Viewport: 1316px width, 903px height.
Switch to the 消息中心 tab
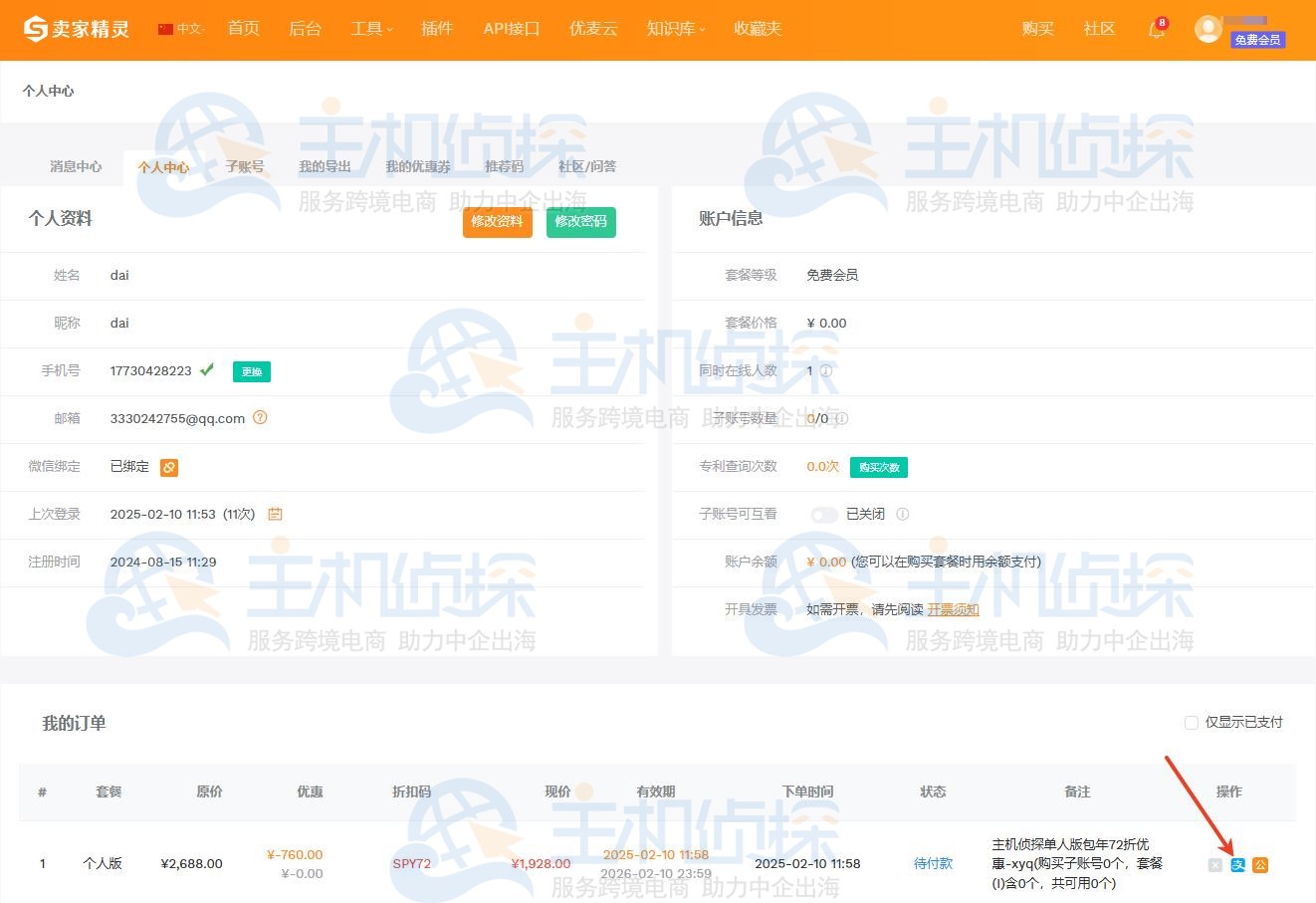tap(76, 166)
